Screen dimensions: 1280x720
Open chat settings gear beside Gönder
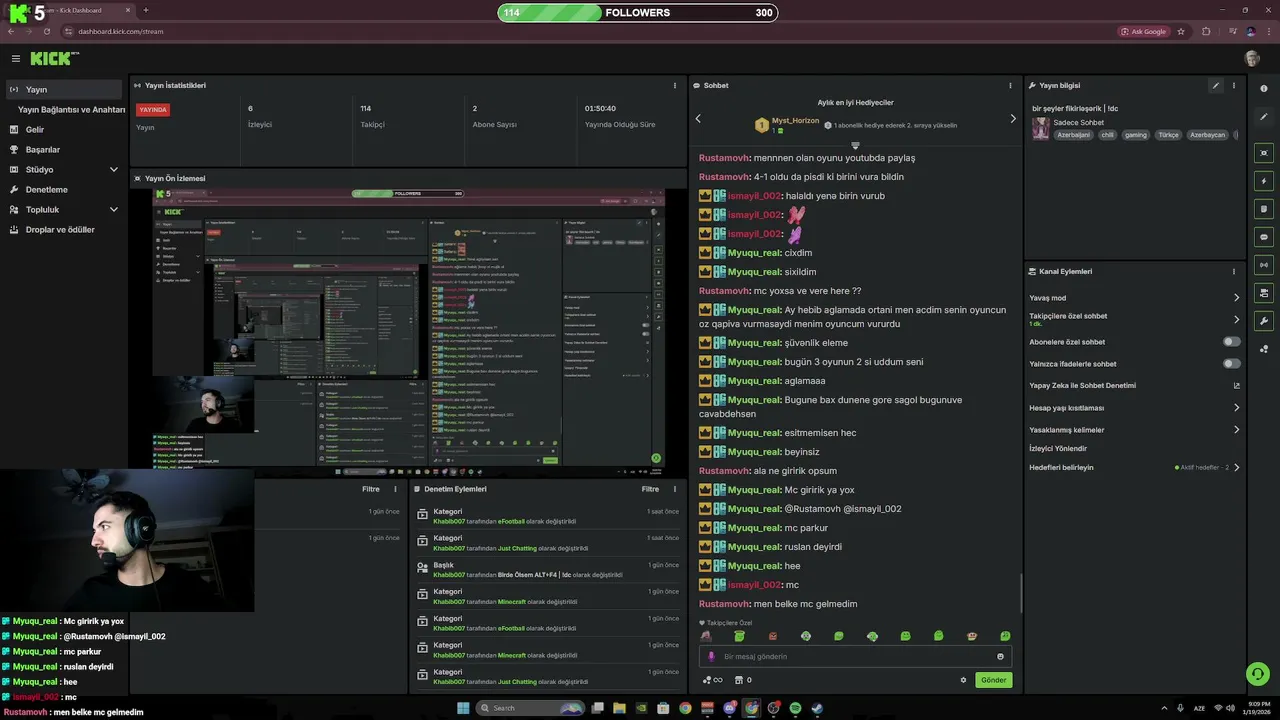[x=963, y=680]
